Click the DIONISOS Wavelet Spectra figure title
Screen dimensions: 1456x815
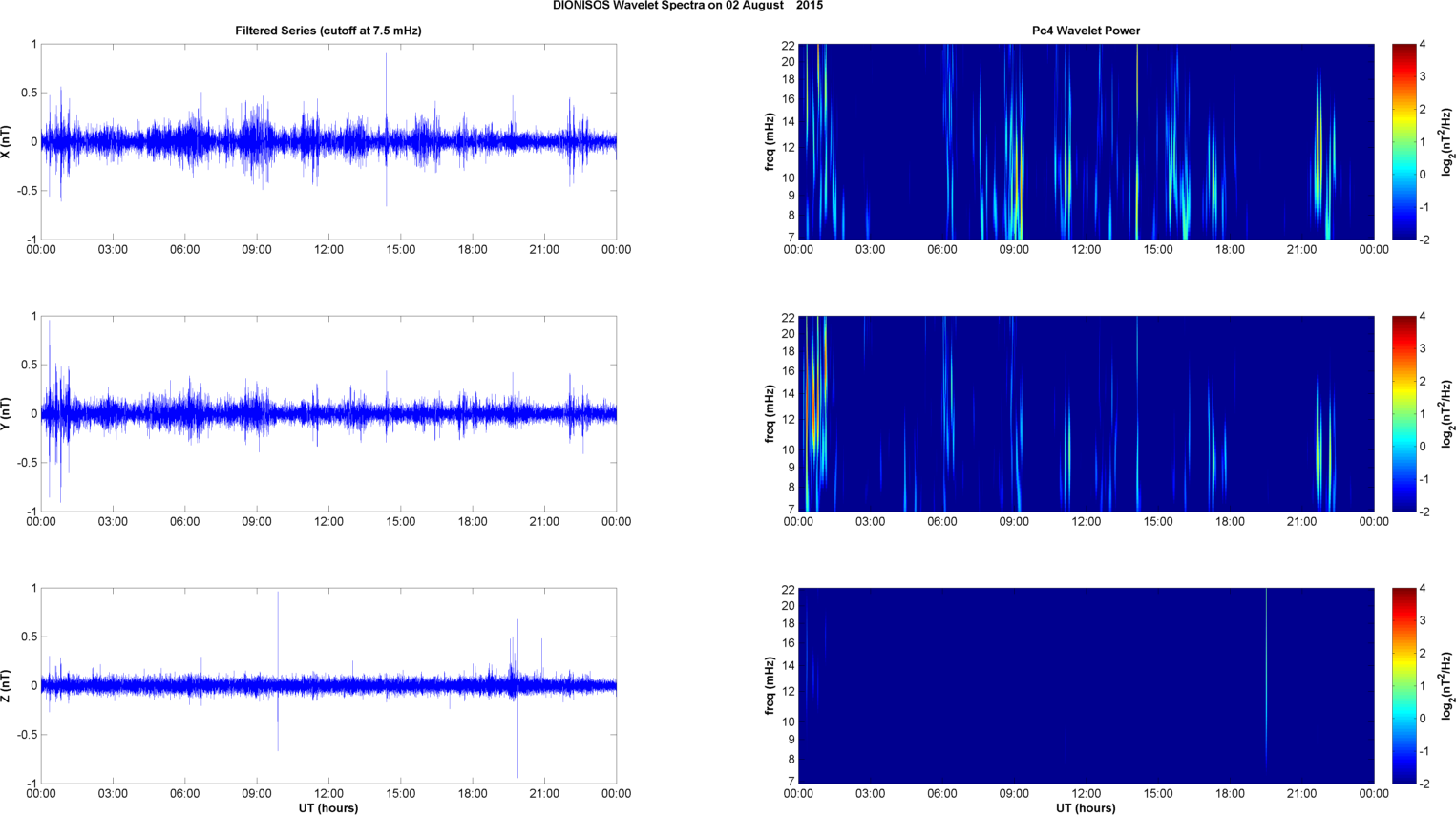tap(687, 6)
